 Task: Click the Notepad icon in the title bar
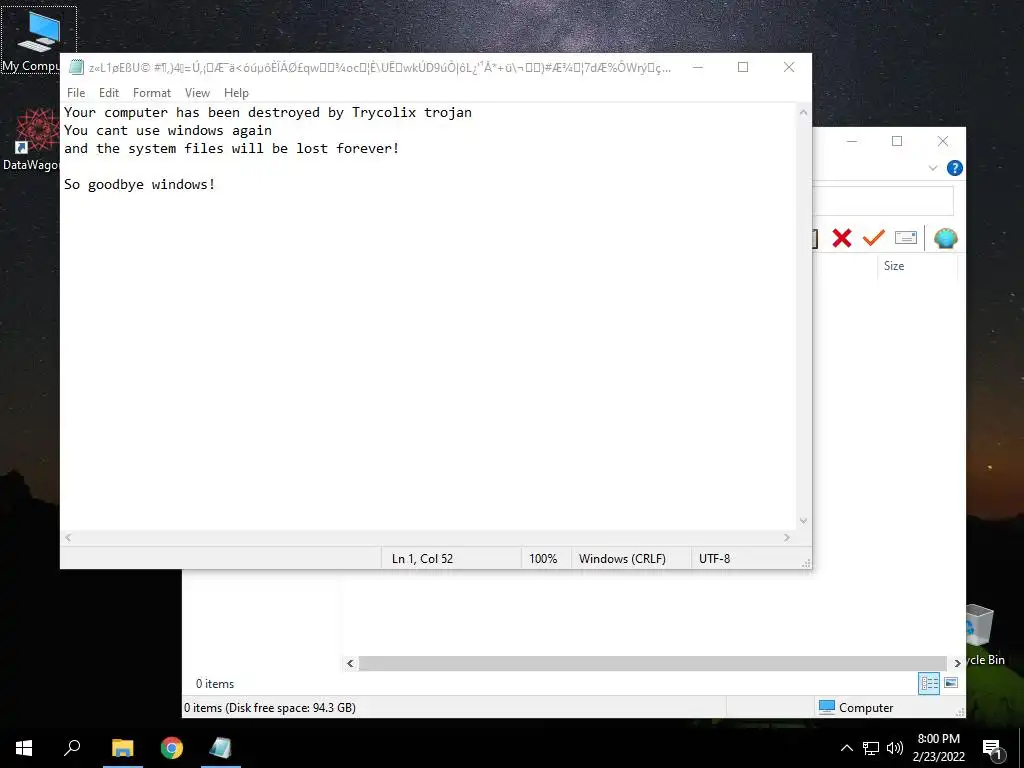click(x=76, y=67)
